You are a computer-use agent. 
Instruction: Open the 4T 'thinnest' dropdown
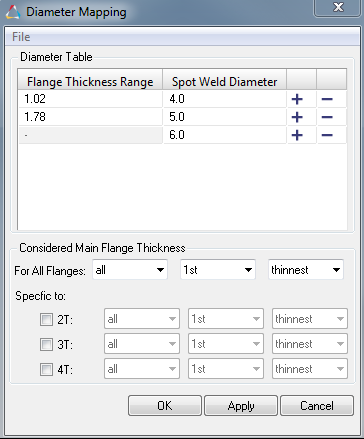[x=310, y=369]
